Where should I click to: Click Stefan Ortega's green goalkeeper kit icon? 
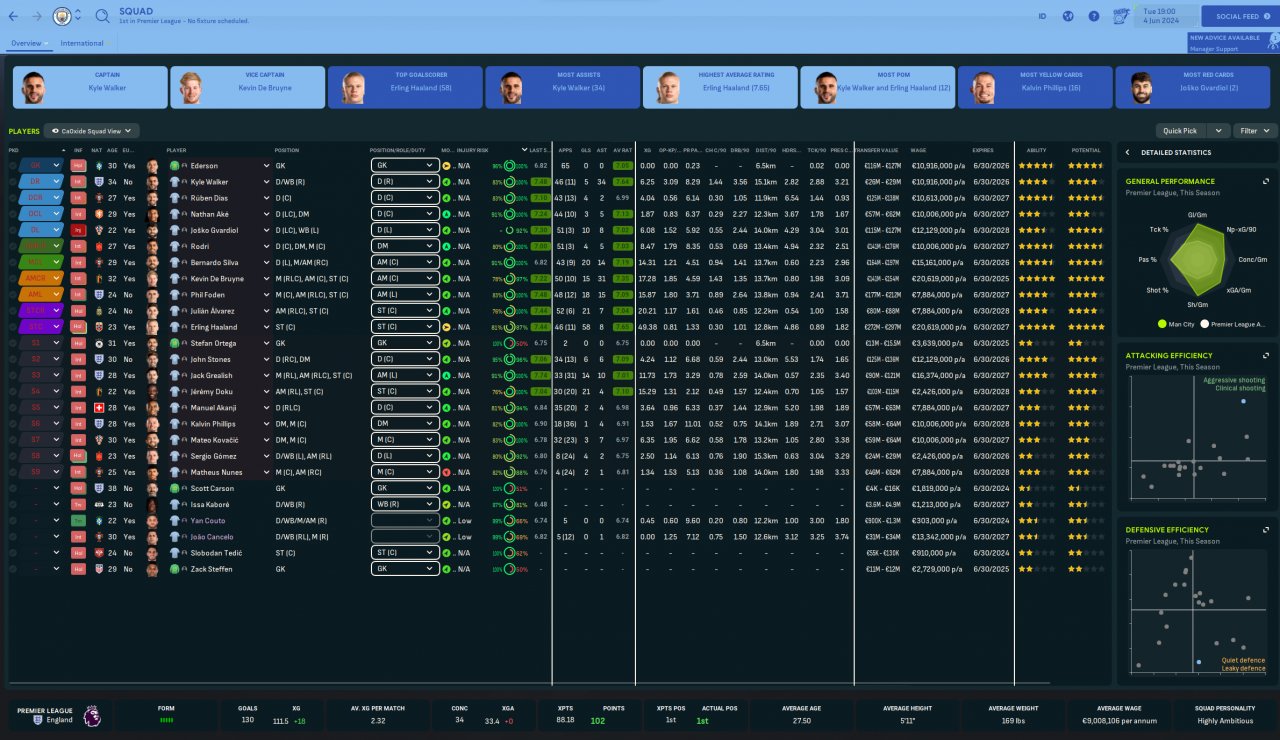pyautogui.click(x=174, y=343)
